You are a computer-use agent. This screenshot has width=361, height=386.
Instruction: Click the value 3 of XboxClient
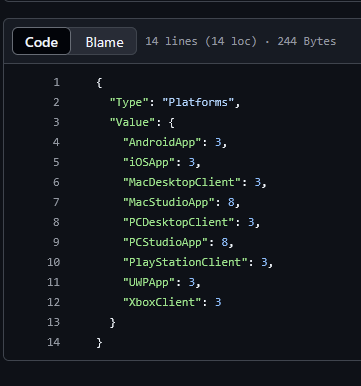pyautogui.click(x=218, y=302)
